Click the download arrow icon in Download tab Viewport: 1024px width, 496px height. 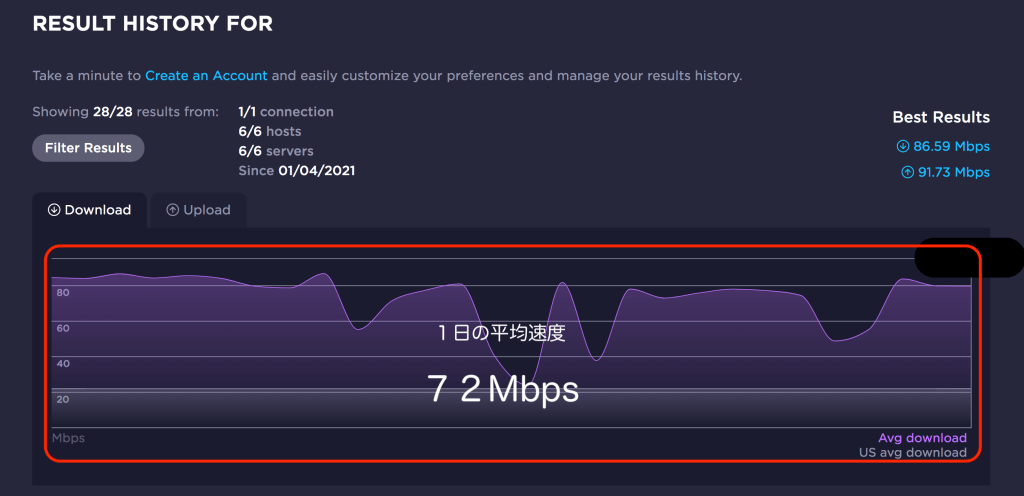54,210
